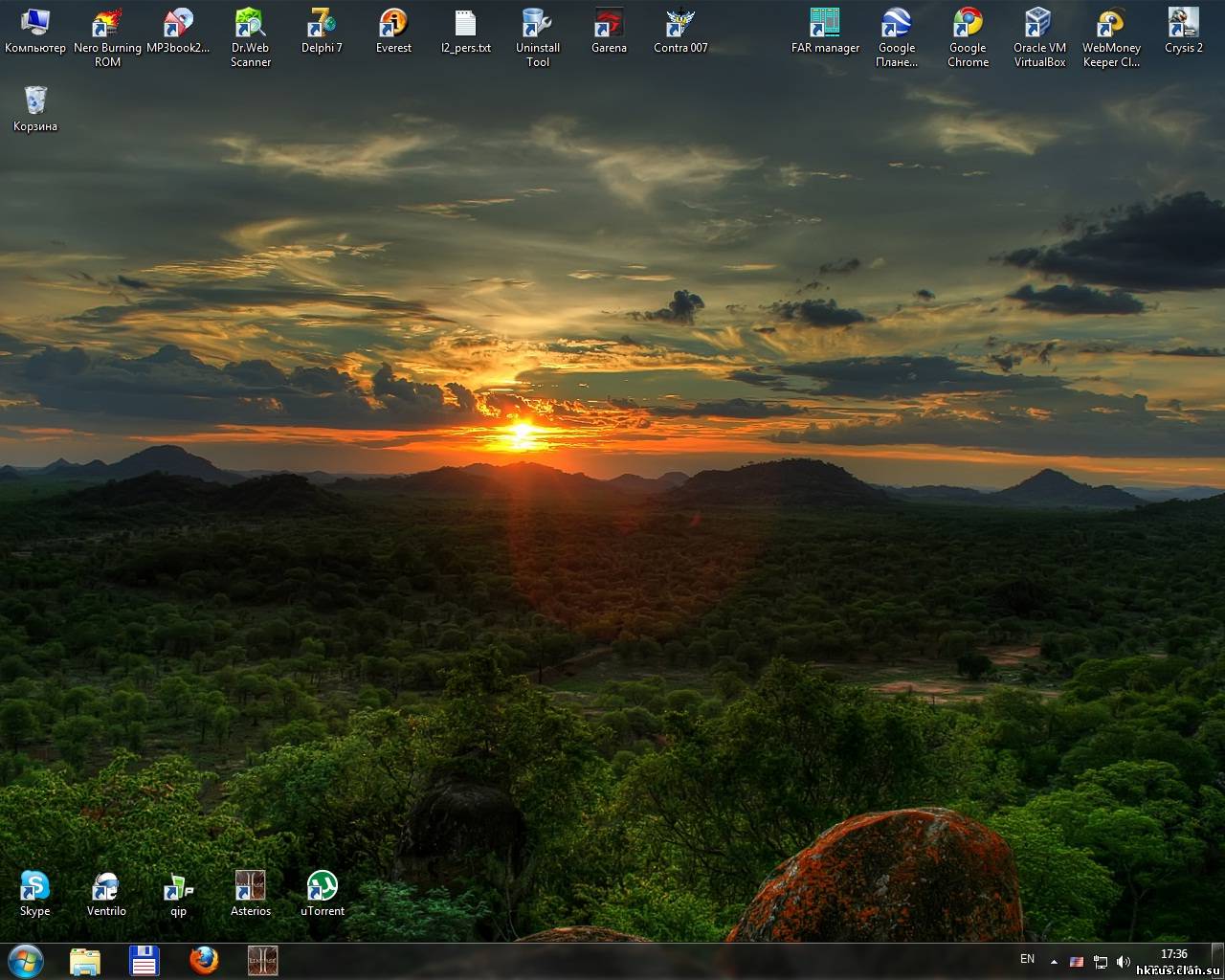Click the Ventrilo shortcut icon
This screenshot has width=1225, height=980.
coord(106,887)
